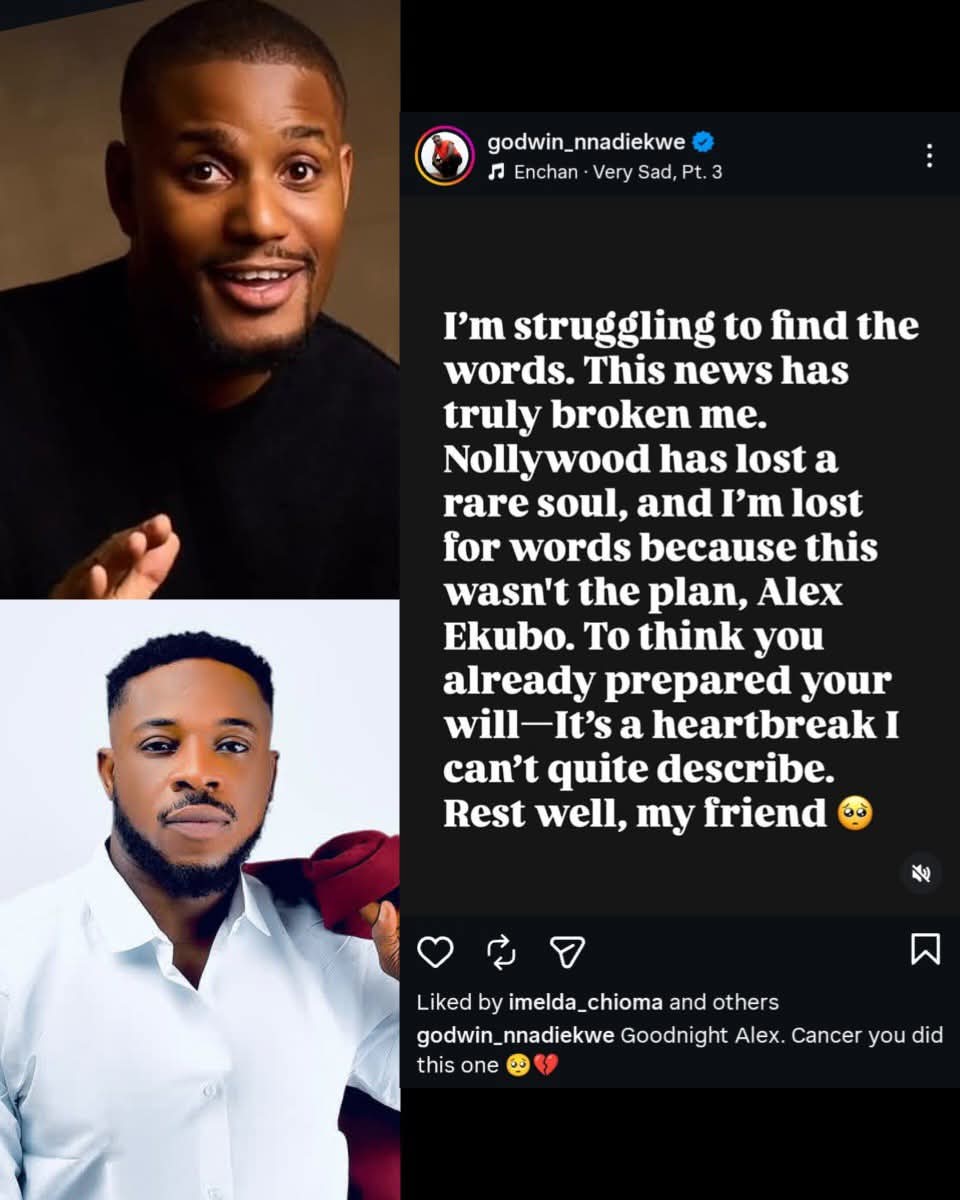Open the Enchan Very Sad, Pt. 3 audio
960x1200 pixels.
tap(617, 172)
